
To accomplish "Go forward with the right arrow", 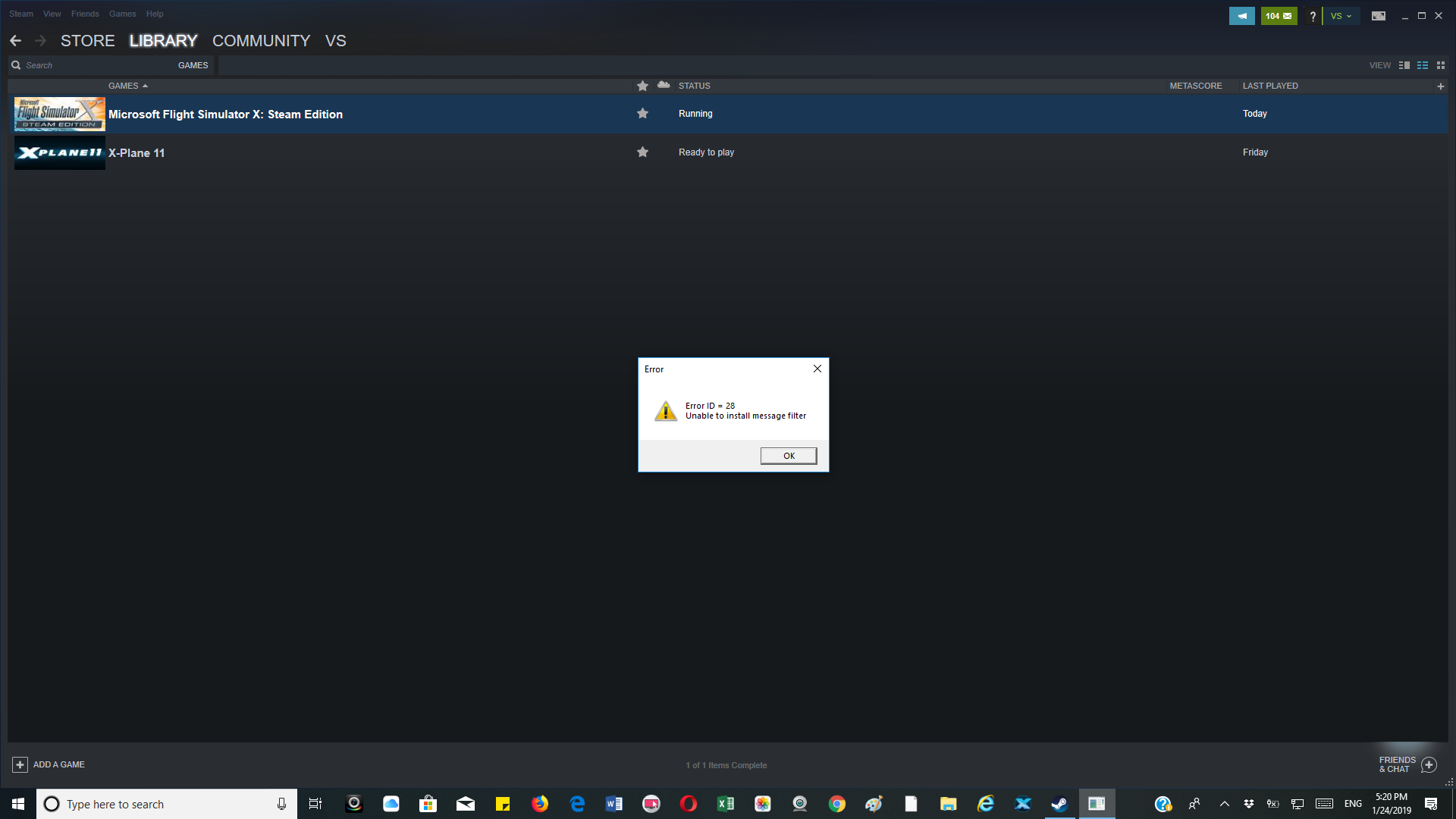I will coord(41,41).
